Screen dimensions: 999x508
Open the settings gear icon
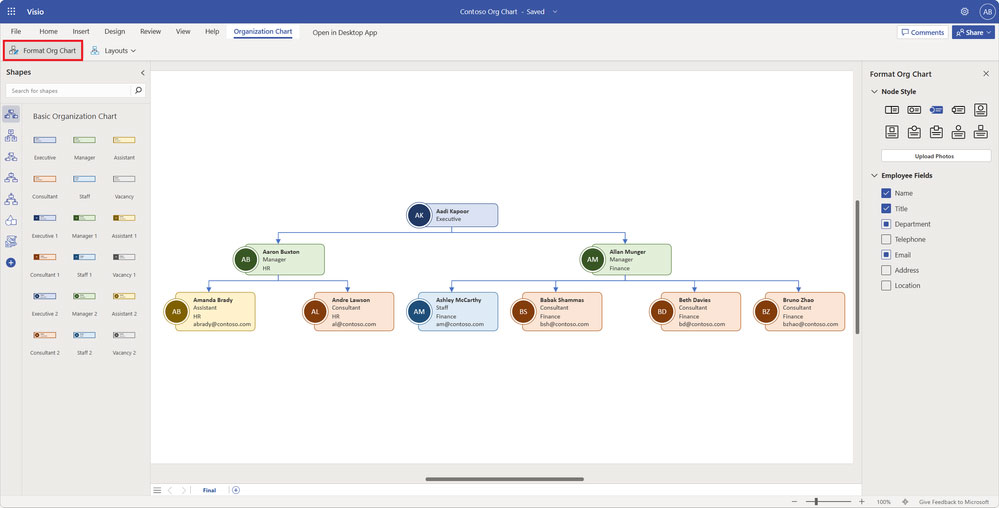point(965,11)
